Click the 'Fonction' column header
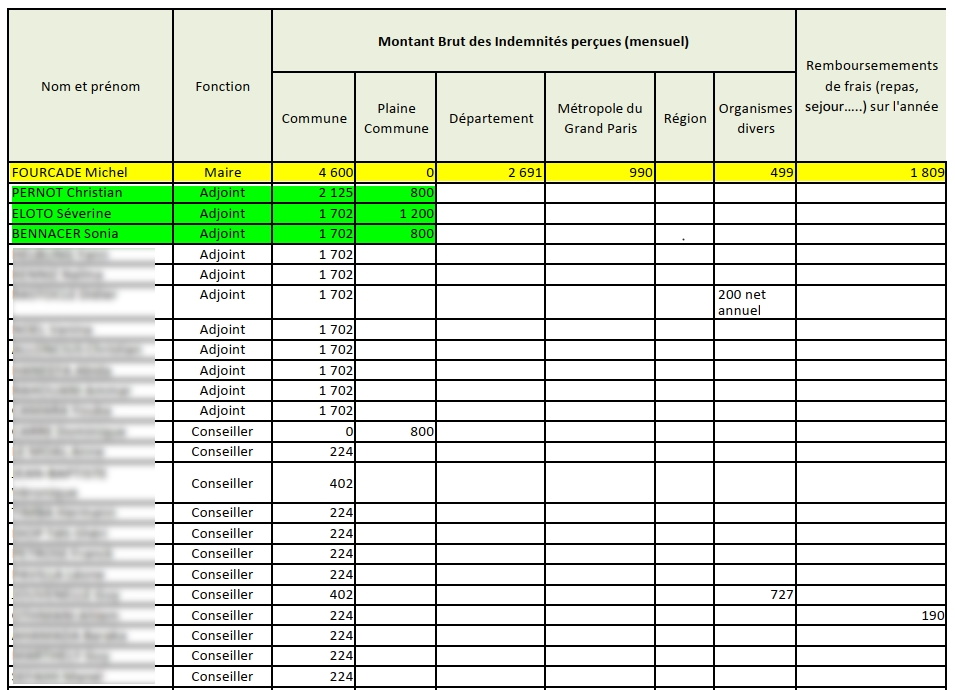 222,86
